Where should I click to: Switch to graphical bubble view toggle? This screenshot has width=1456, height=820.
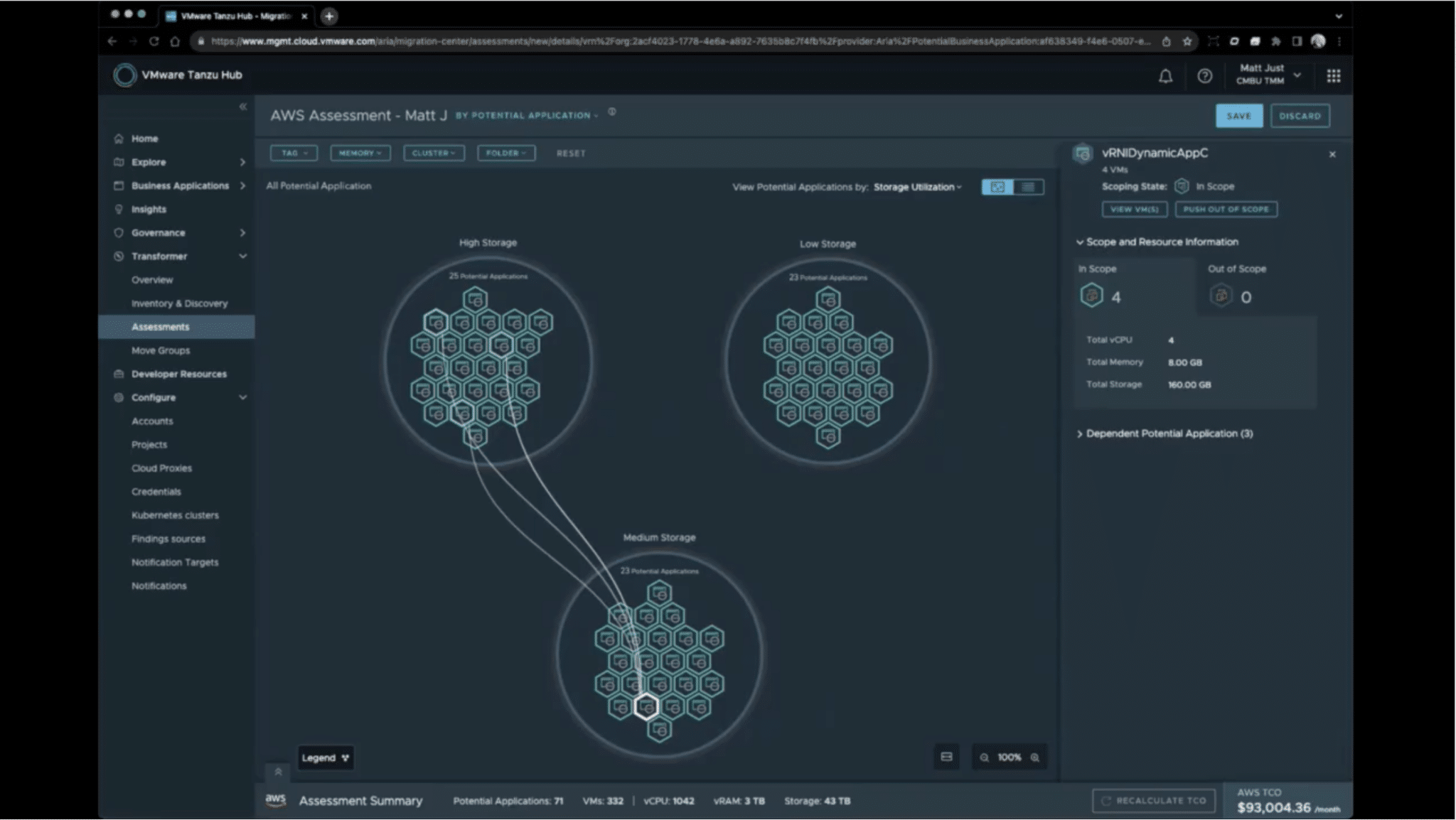click(x=997, y=187)
